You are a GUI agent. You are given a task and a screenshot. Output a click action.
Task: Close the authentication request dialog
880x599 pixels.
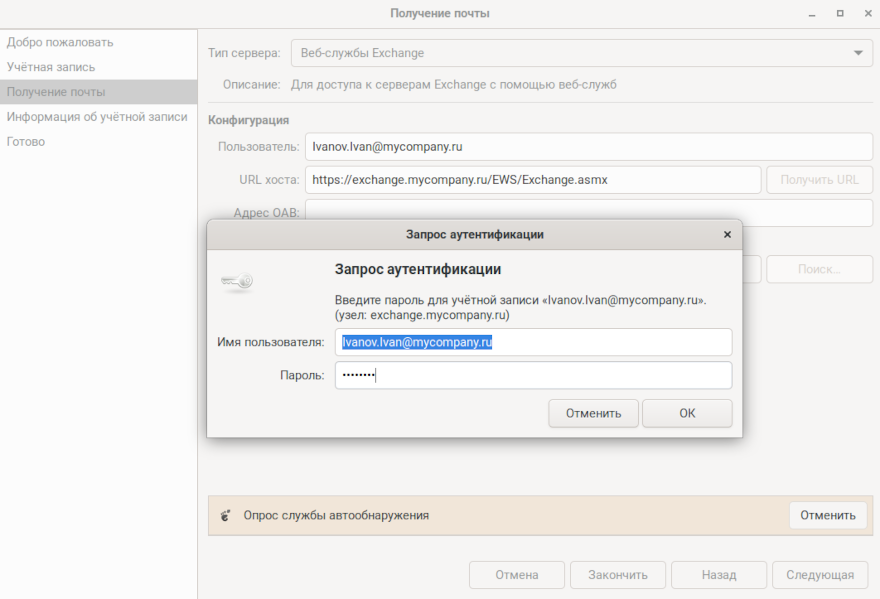[x=727, y=234]
